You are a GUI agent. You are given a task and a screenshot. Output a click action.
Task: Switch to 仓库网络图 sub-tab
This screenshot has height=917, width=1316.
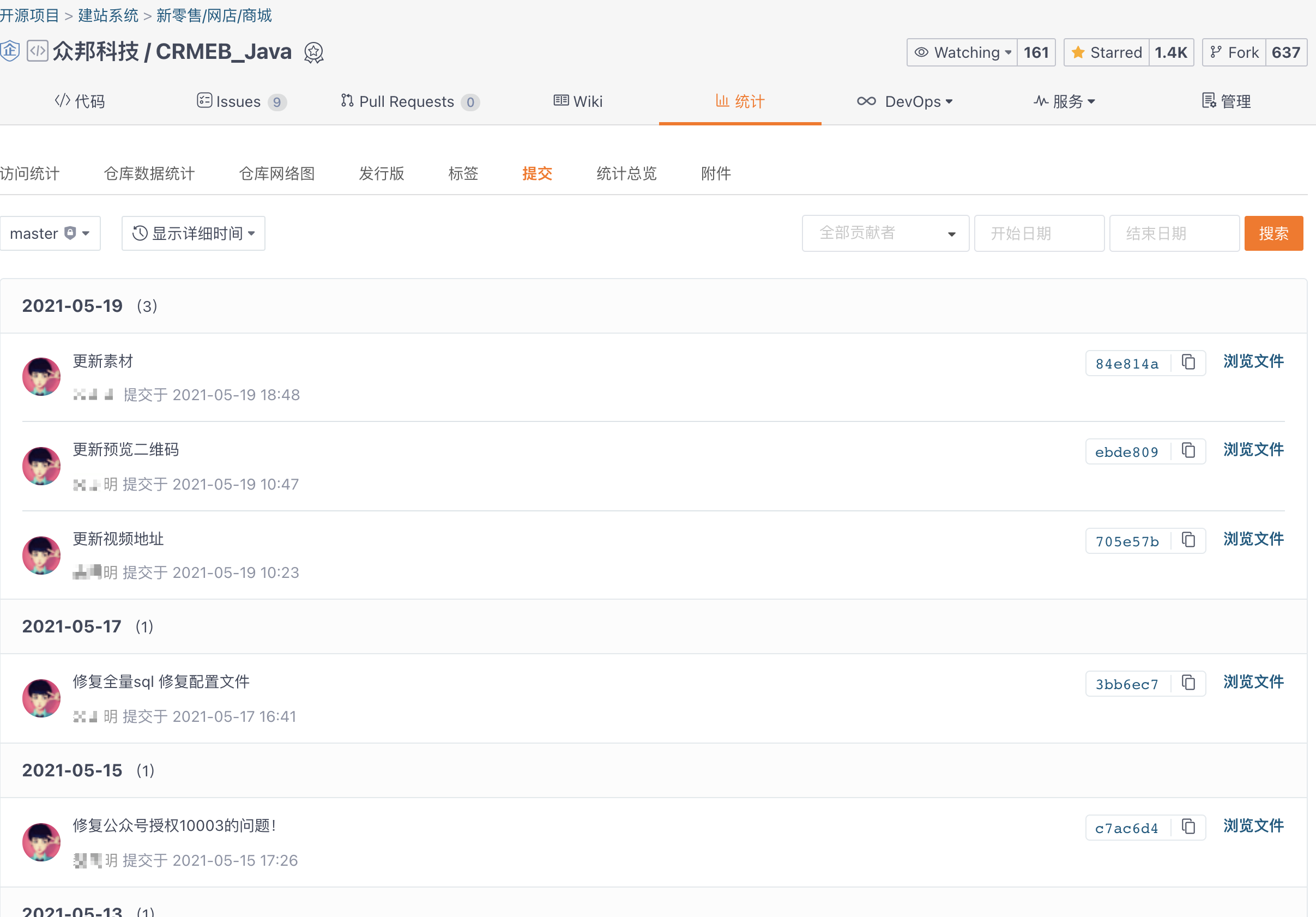click(x=277, y=174)
